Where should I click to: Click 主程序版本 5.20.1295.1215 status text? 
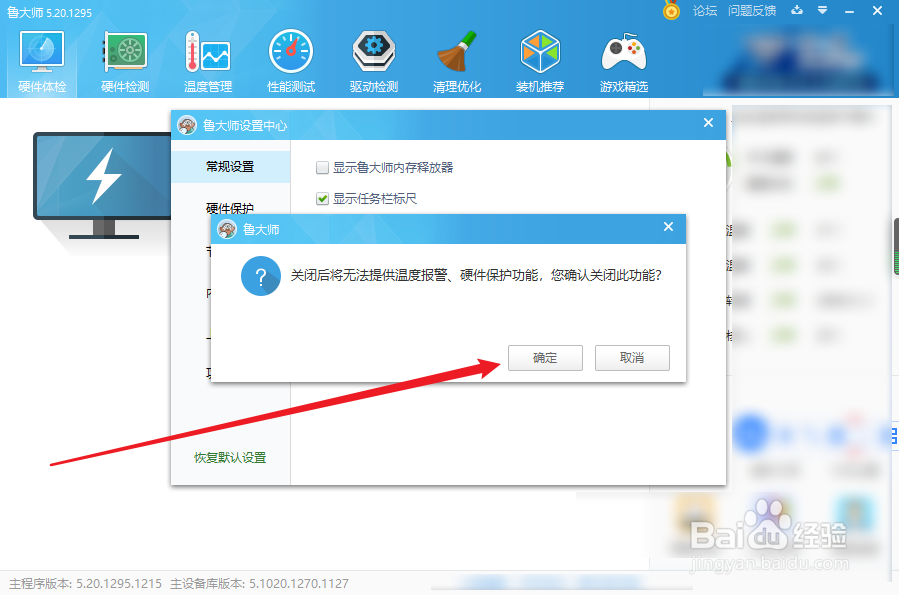click(85, 584)
